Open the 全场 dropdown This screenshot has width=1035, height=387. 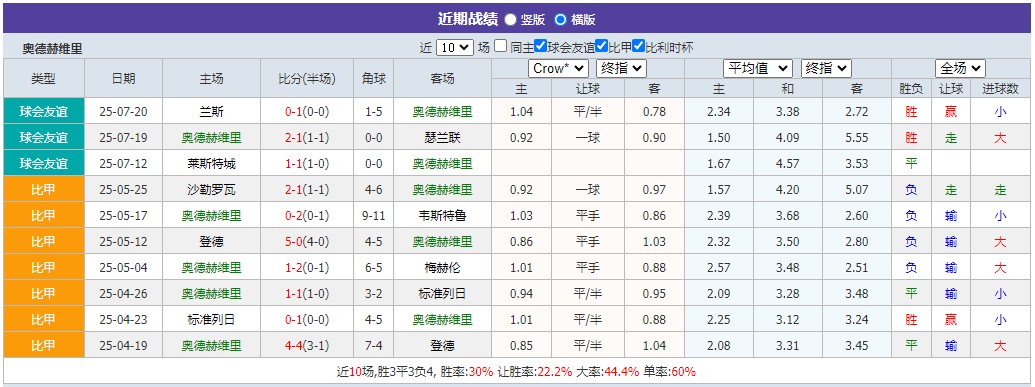click(x=960, y=68)
